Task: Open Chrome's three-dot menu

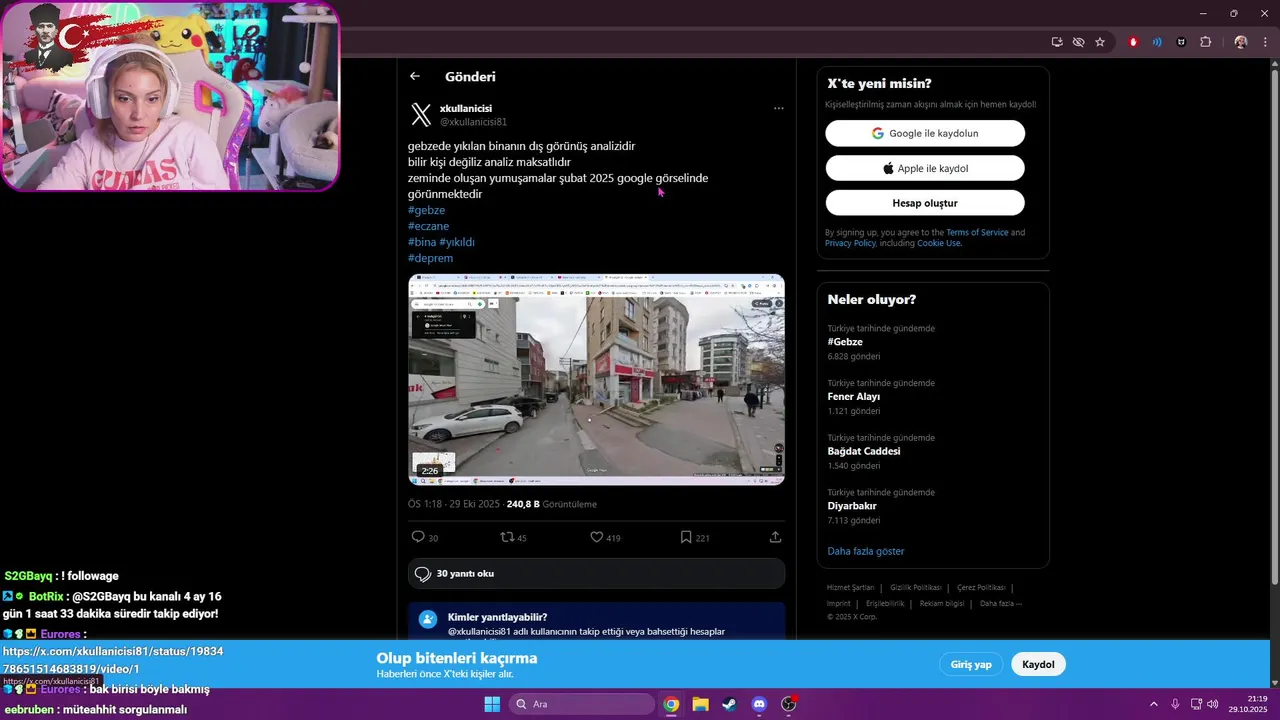Action: click(1265, 42)
